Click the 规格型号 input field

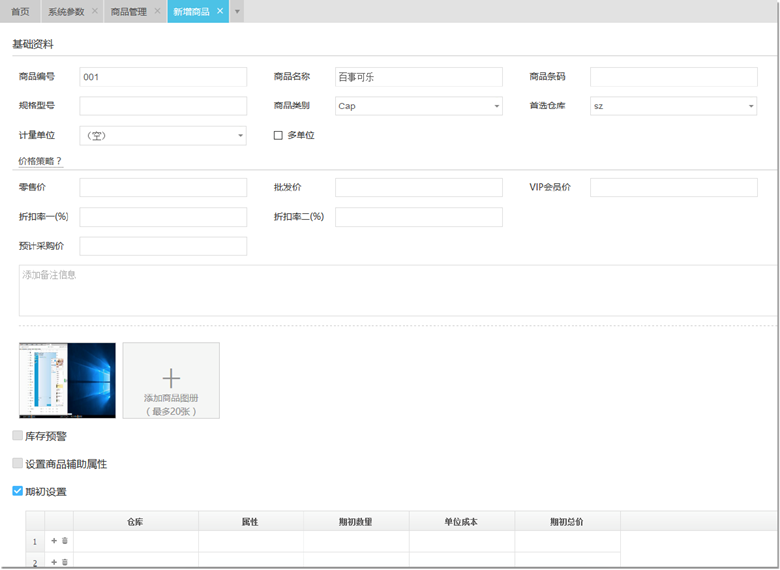click(x=163, y=106)
